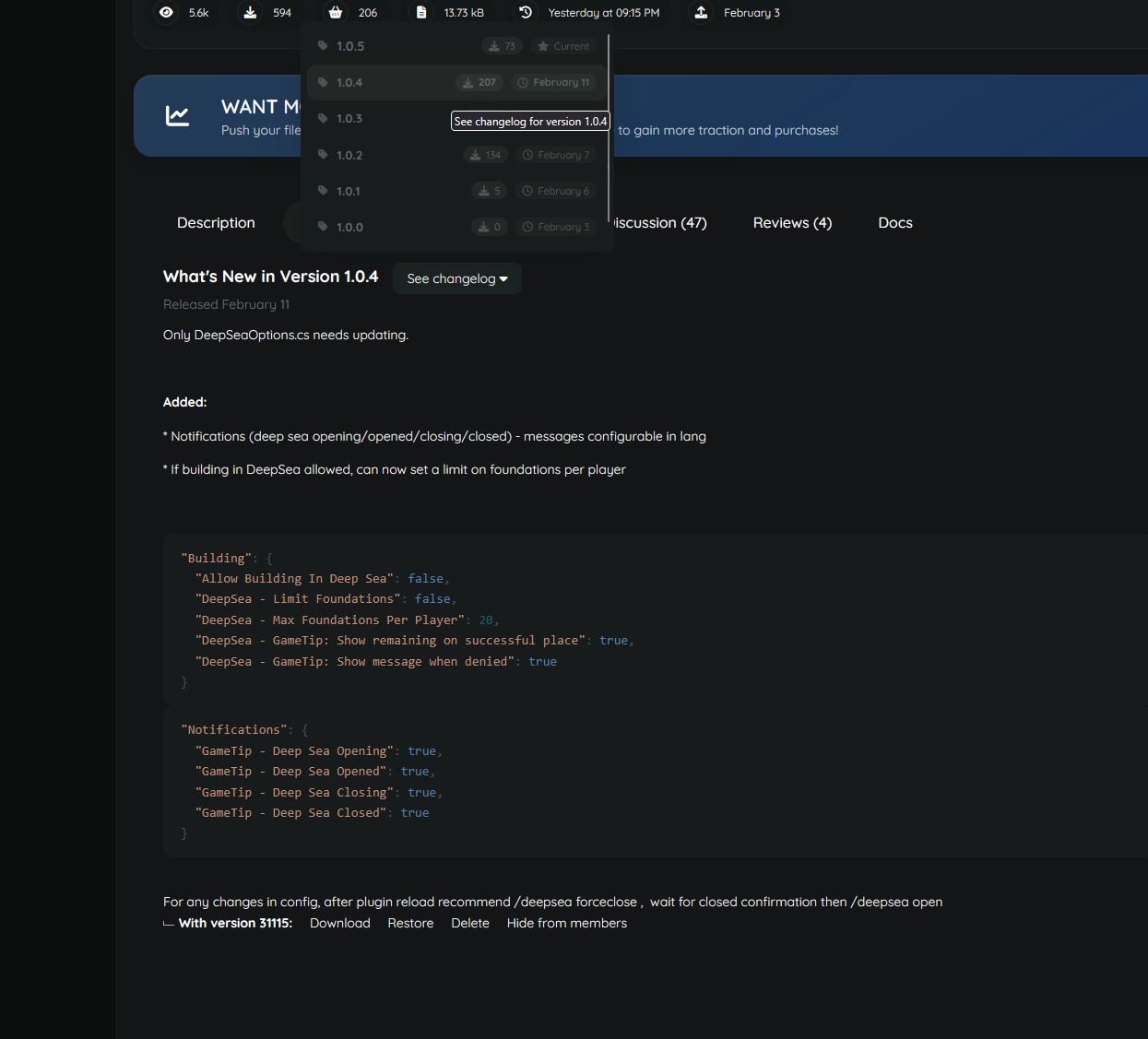This screenshot has width=1148, height=1039.
Task: Click the views eye icon
Action: [166, 12]
